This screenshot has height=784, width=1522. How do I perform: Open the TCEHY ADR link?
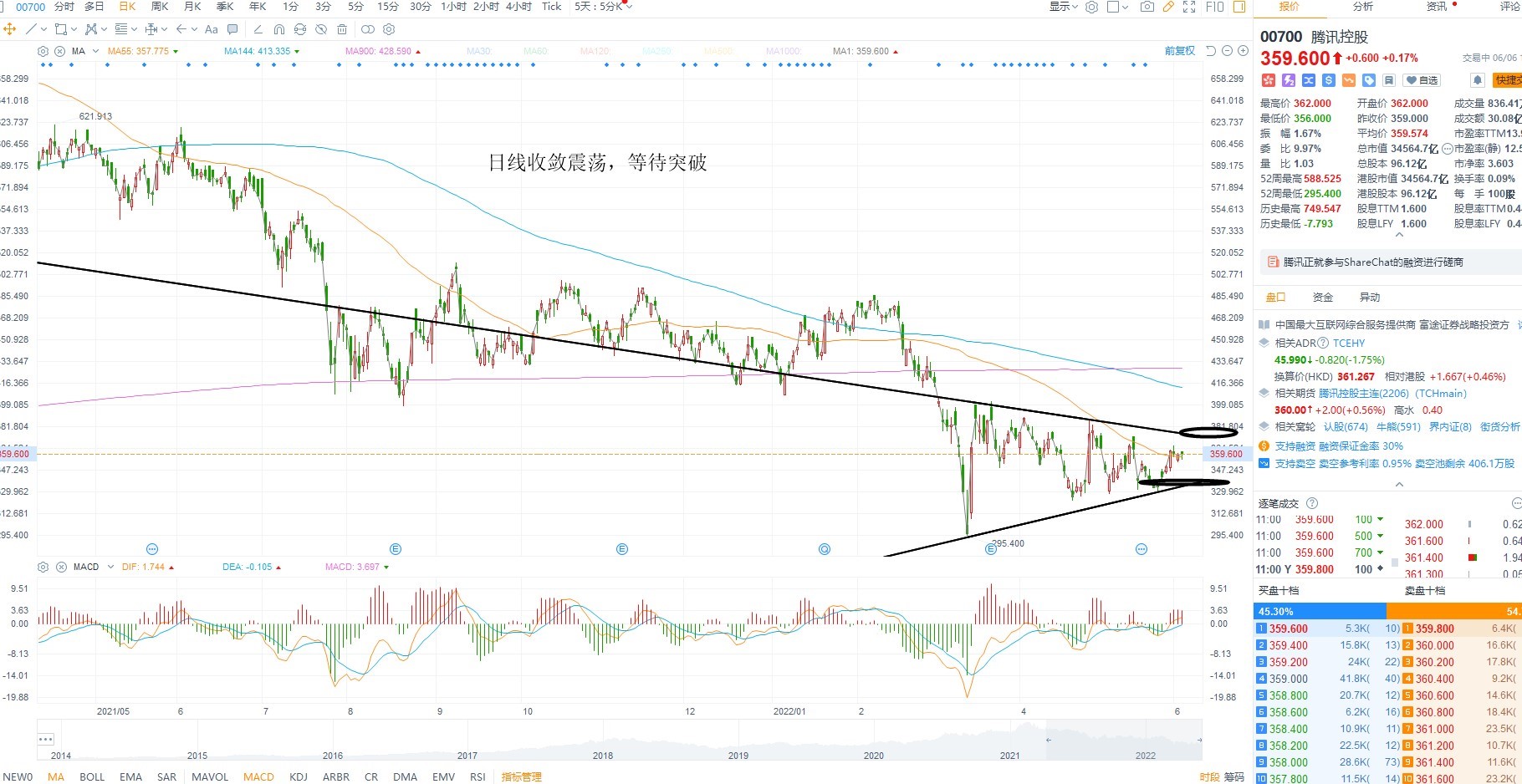(1348, 344)
